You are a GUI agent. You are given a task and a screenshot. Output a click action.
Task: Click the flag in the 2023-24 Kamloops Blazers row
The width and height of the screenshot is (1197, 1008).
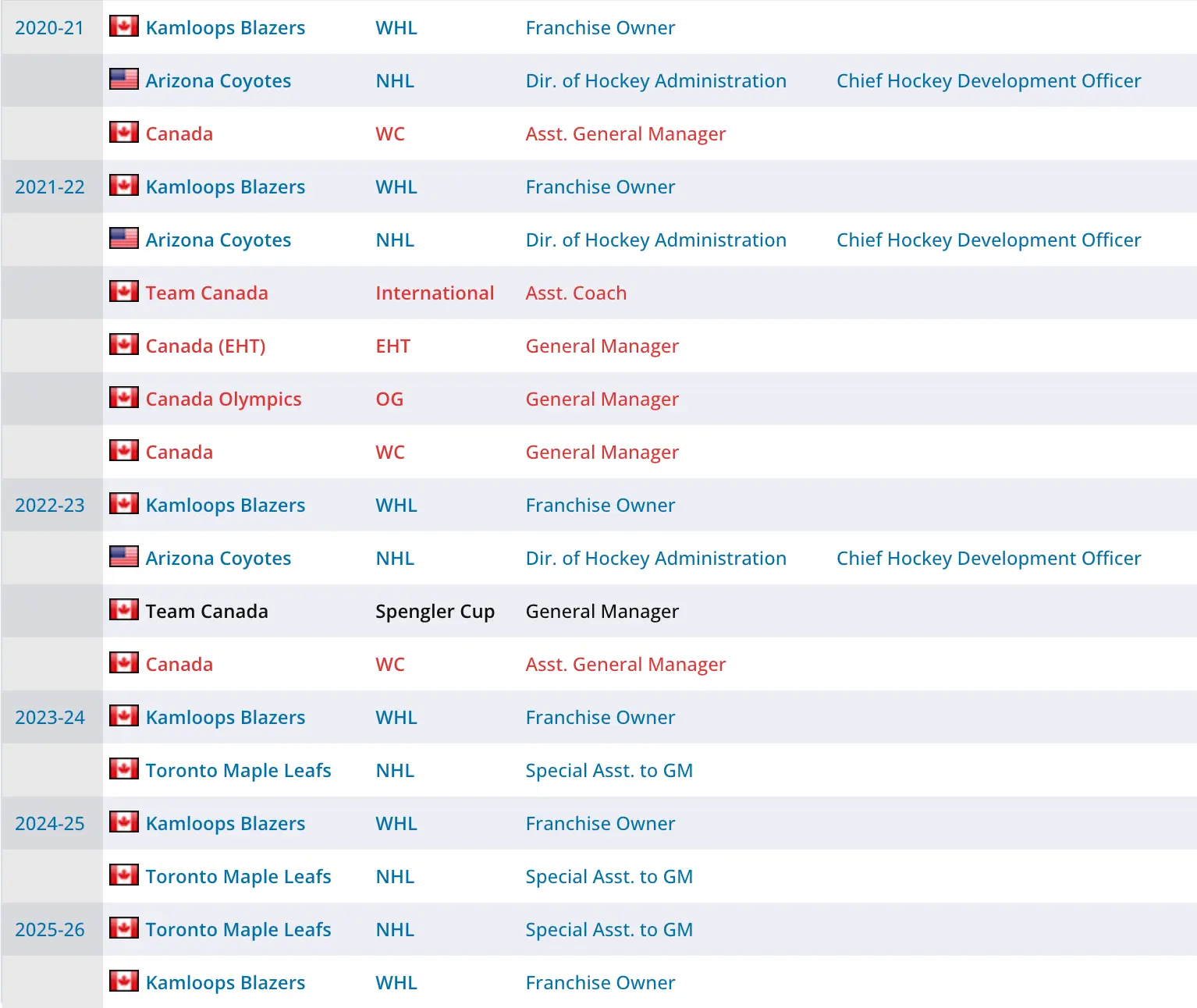pyautogui.click(x=123, y=716)
